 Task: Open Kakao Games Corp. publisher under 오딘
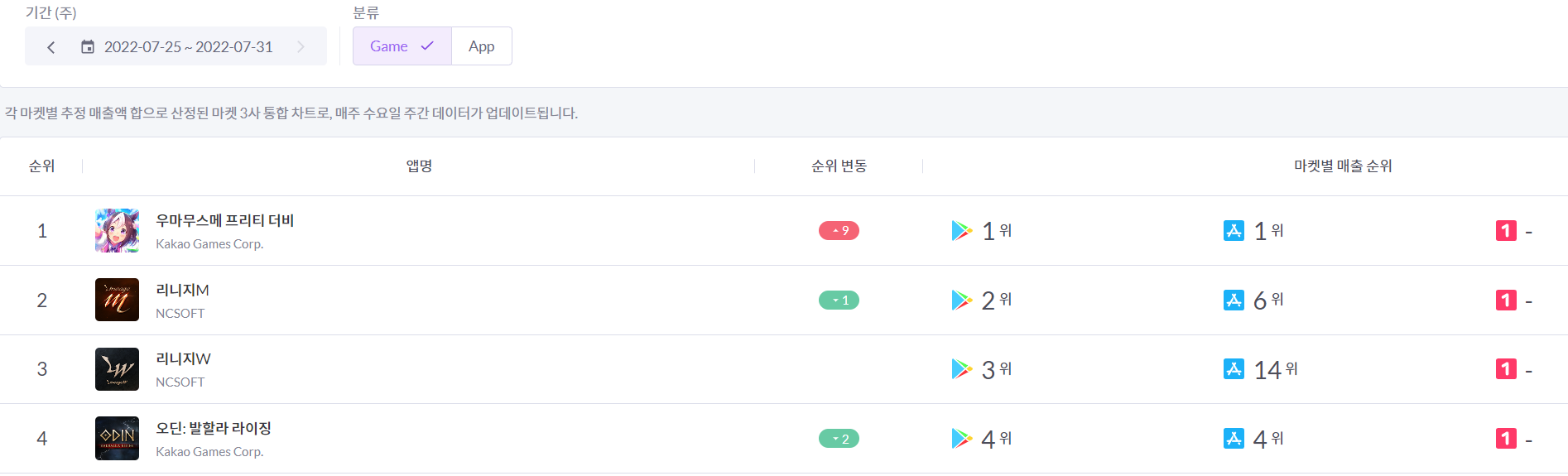[209, 452]
